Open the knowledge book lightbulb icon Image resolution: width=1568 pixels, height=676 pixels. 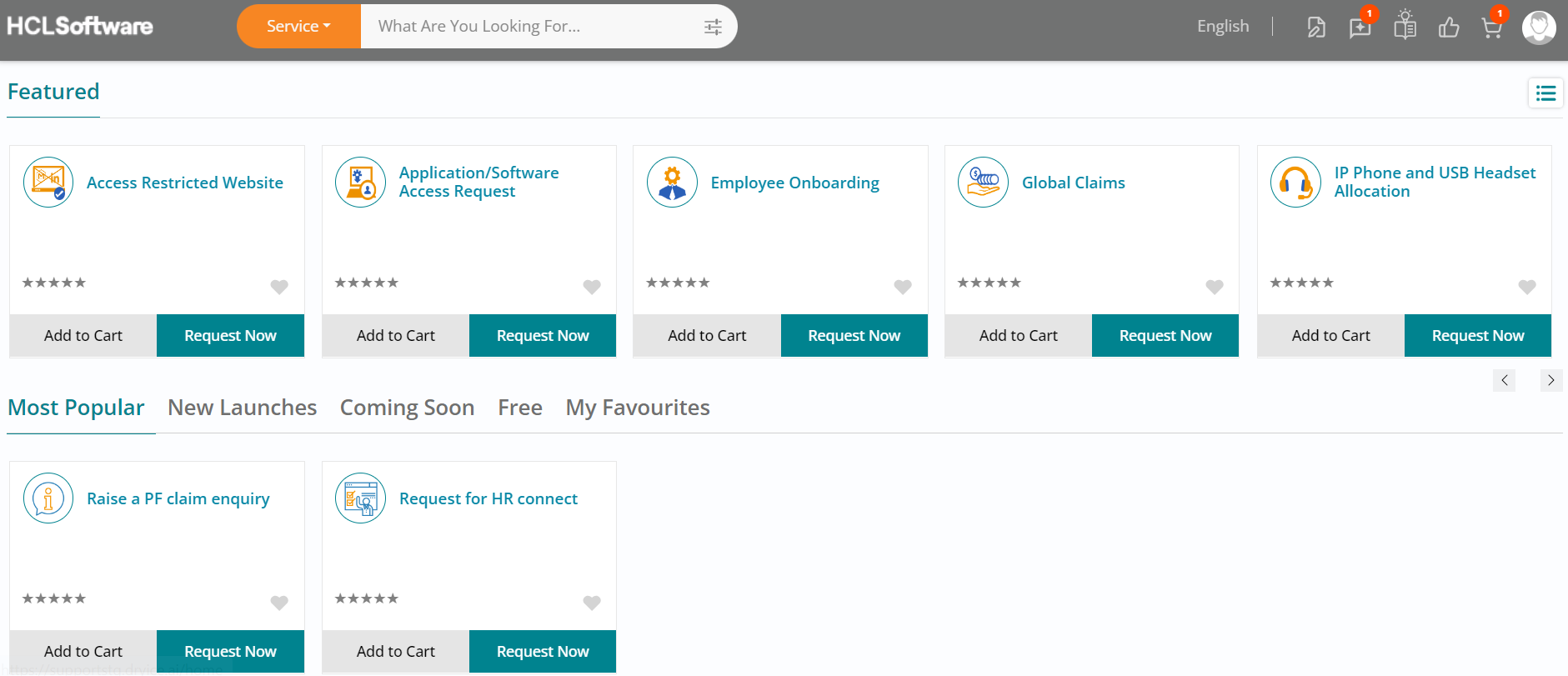pos(1405,26)
